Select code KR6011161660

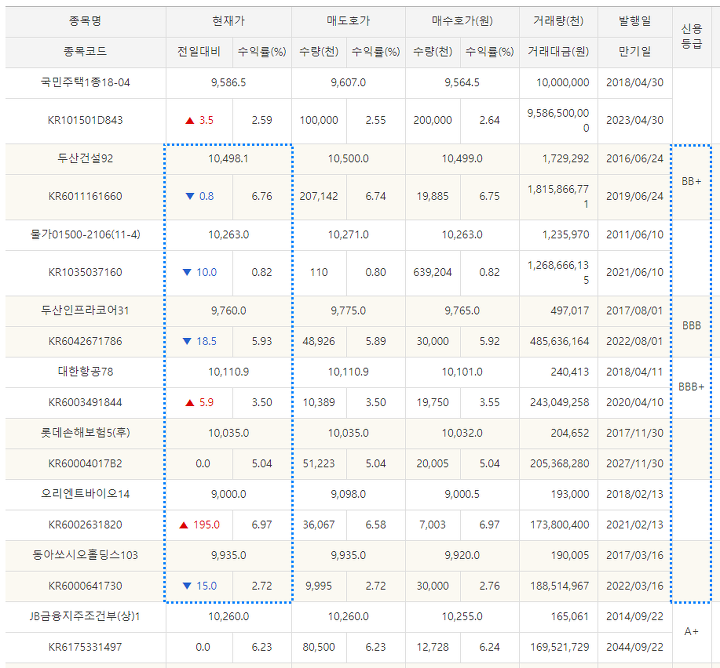[x=85, y=196]
